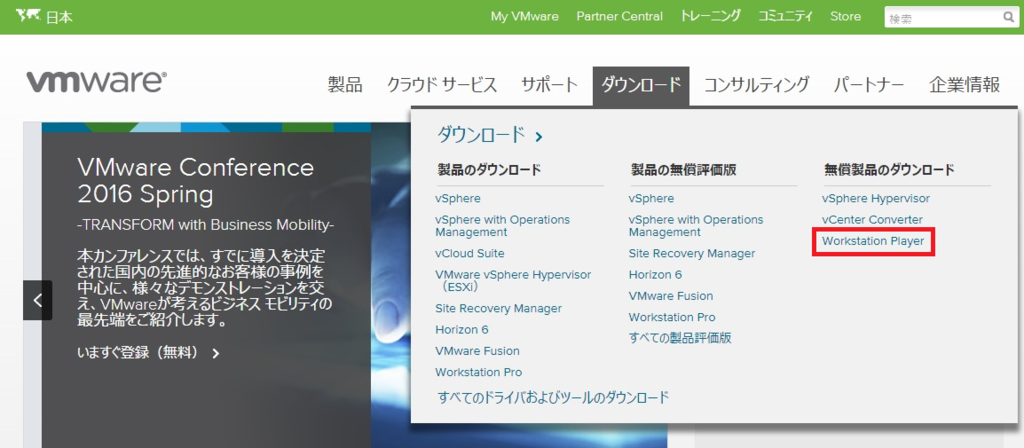Open the 製品 menu
Image resolution: width=1024 pixels, height=448 pixels.
pos(345,85)
